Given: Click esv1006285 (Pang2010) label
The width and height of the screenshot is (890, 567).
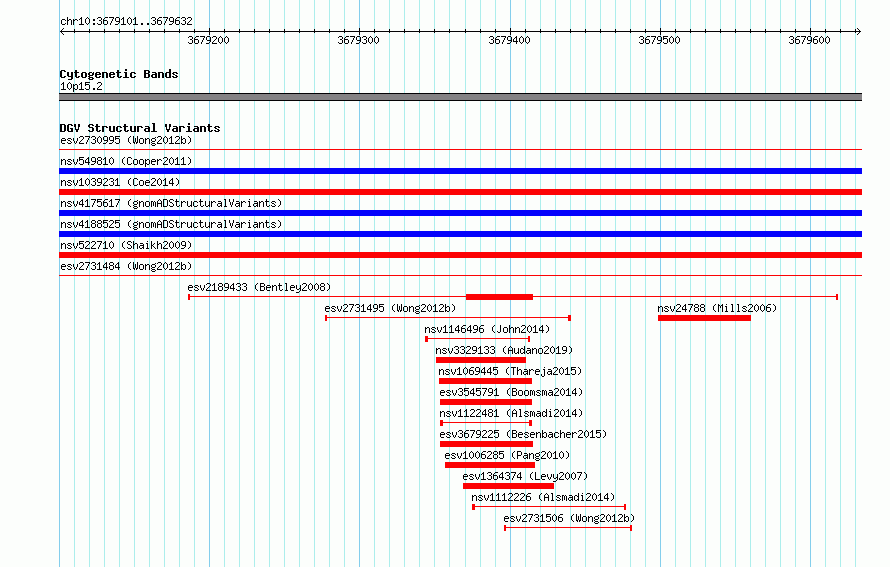Looking at the screenshot, I should (x=507, y=455).
